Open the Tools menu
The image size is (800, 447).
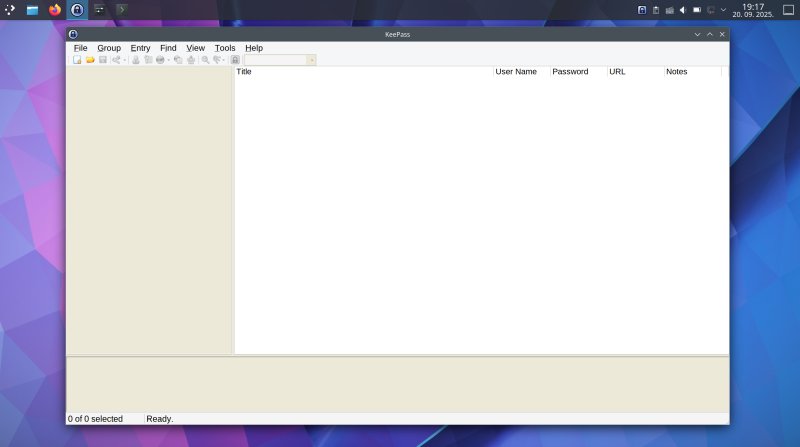pyautogui.click(x=225, y=48)
